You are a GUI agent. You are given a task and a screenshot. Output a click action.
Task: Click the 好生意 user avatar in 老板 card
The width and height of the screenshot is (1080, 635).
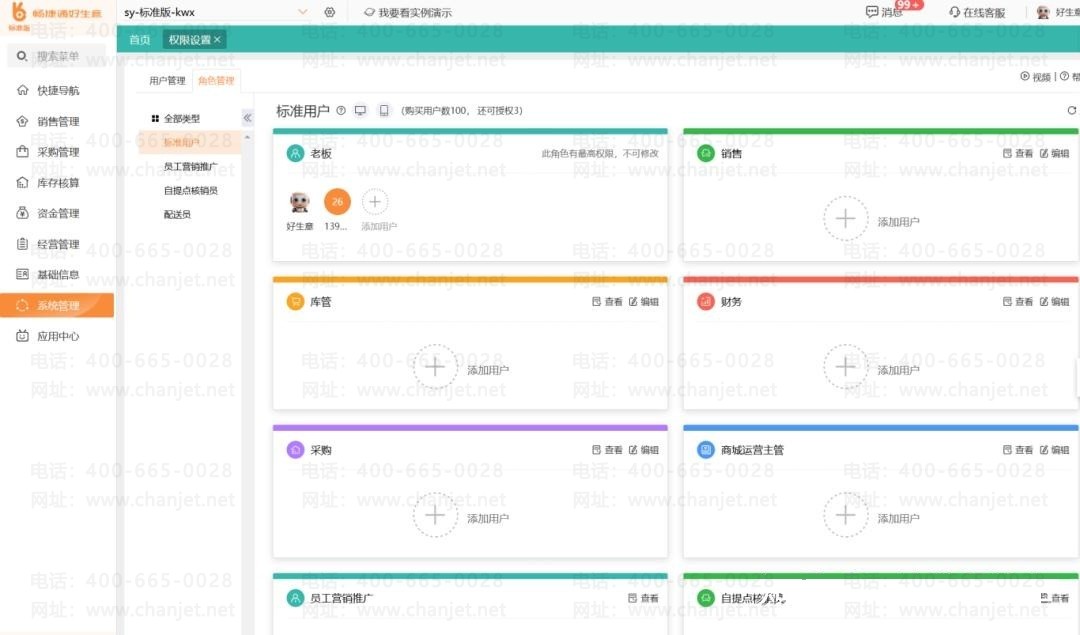point(300,202)
